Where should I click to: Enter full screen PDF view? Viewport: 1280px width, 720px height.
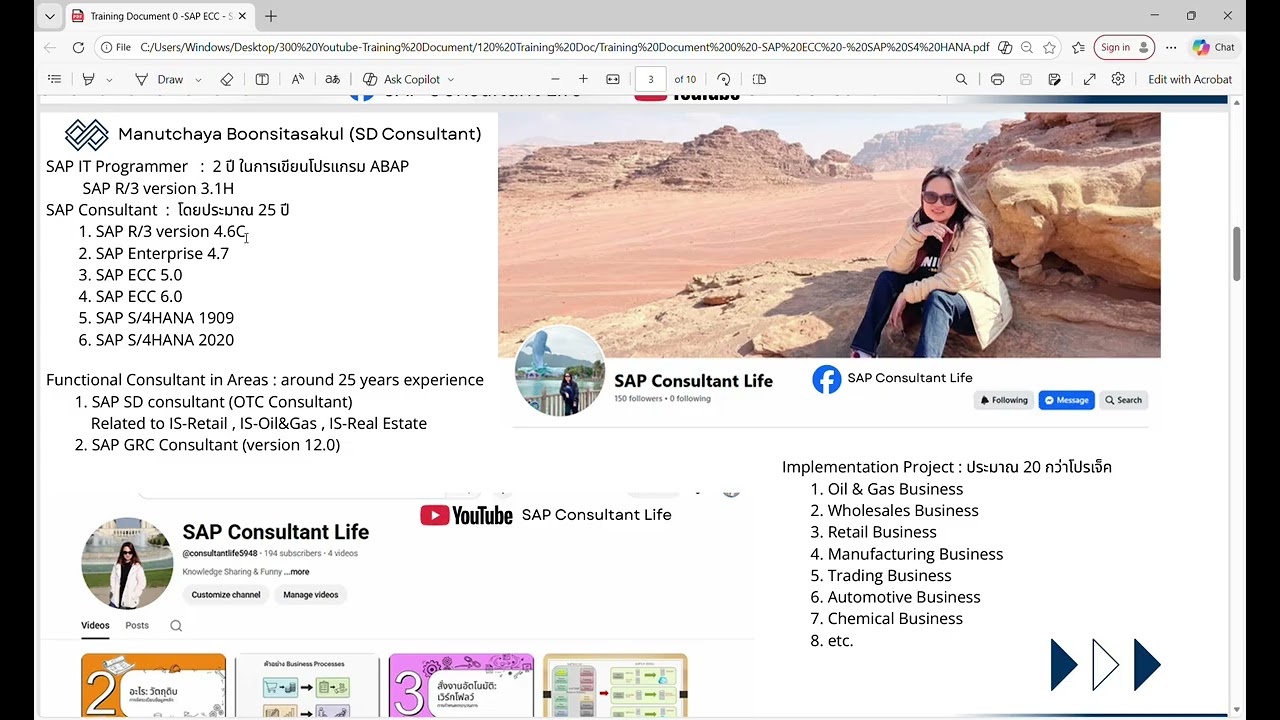[x=1090, y=79]
